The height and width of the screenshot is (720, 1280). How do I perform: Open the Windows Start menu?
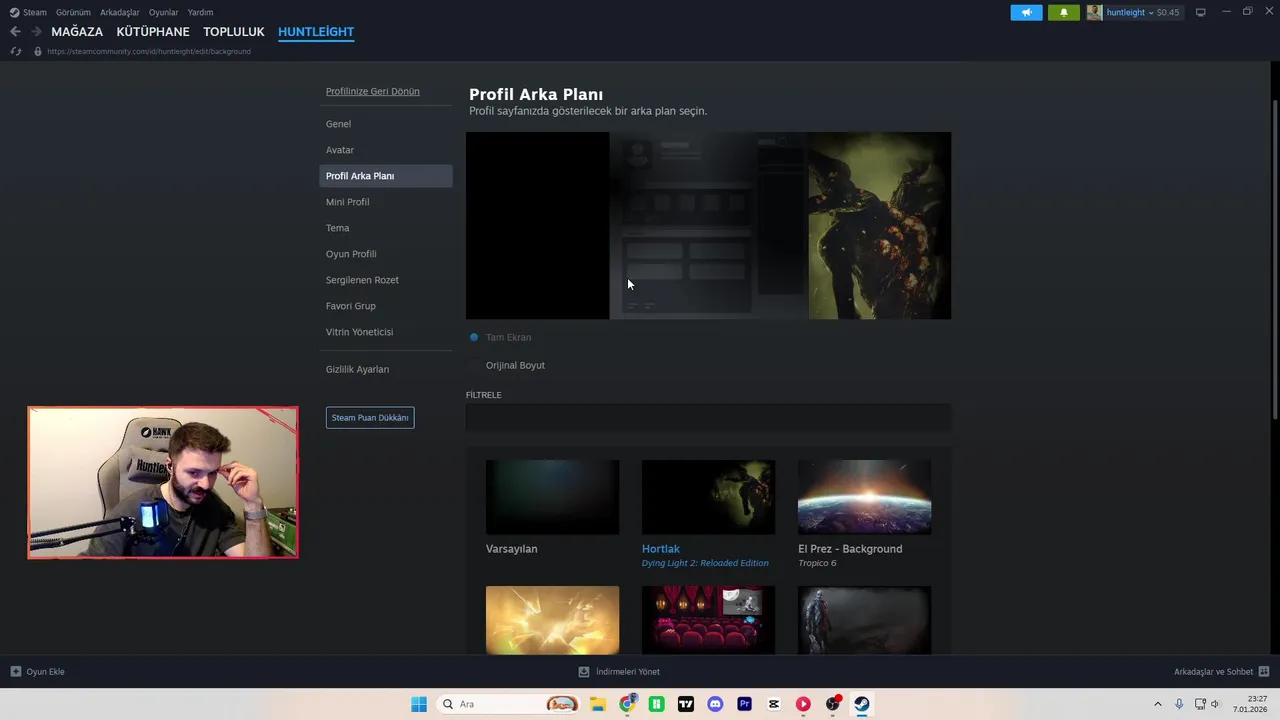(419, 704)
